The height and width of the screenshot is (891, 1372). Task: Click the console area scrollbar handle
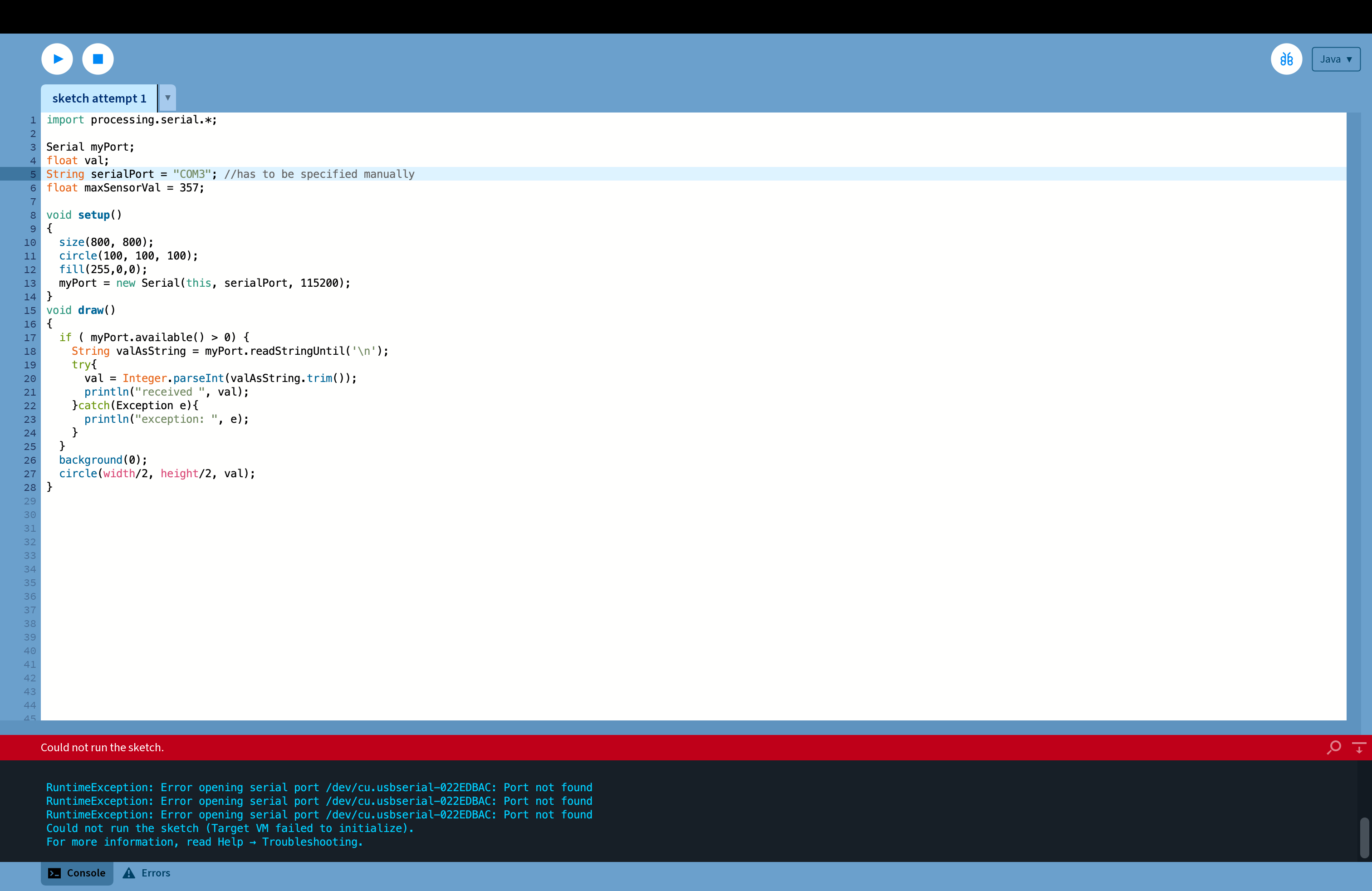coord(1364,837)
